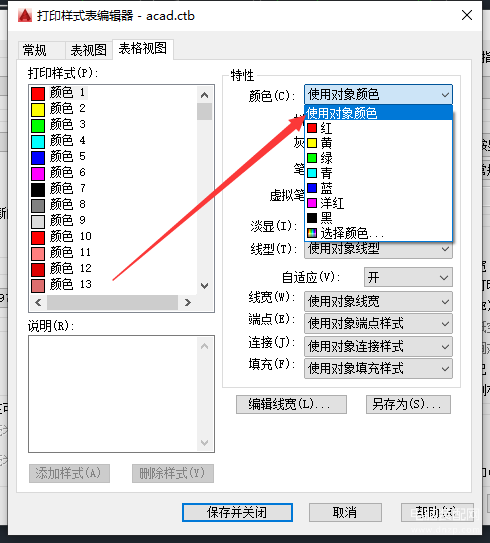Select 青 cyan in the color list
Screen dimensions: 490x543
[x=378, y=173]
